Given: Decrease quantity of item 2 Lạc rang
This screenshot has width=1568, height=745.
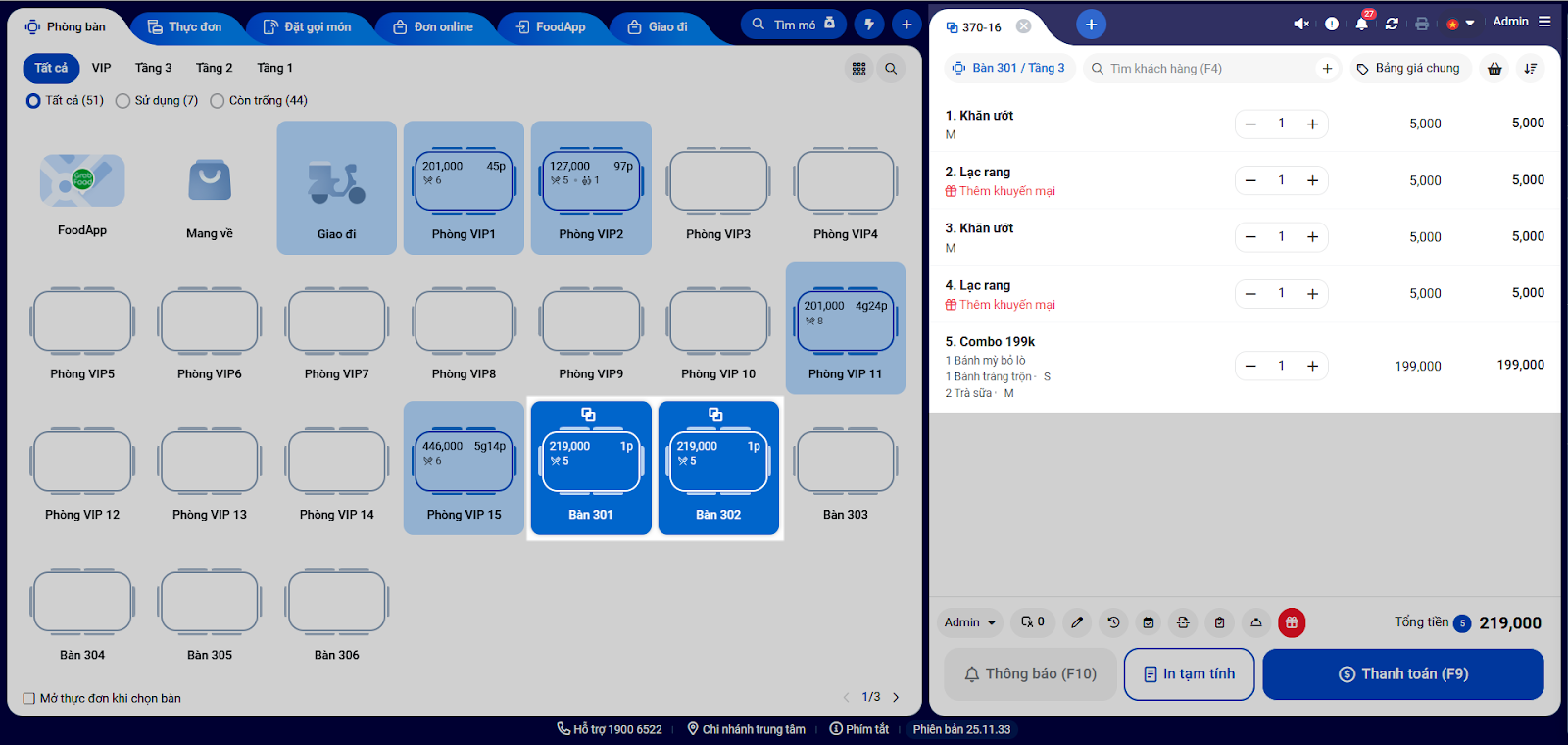Looking at the screenshot, I should coord(1250,180).
